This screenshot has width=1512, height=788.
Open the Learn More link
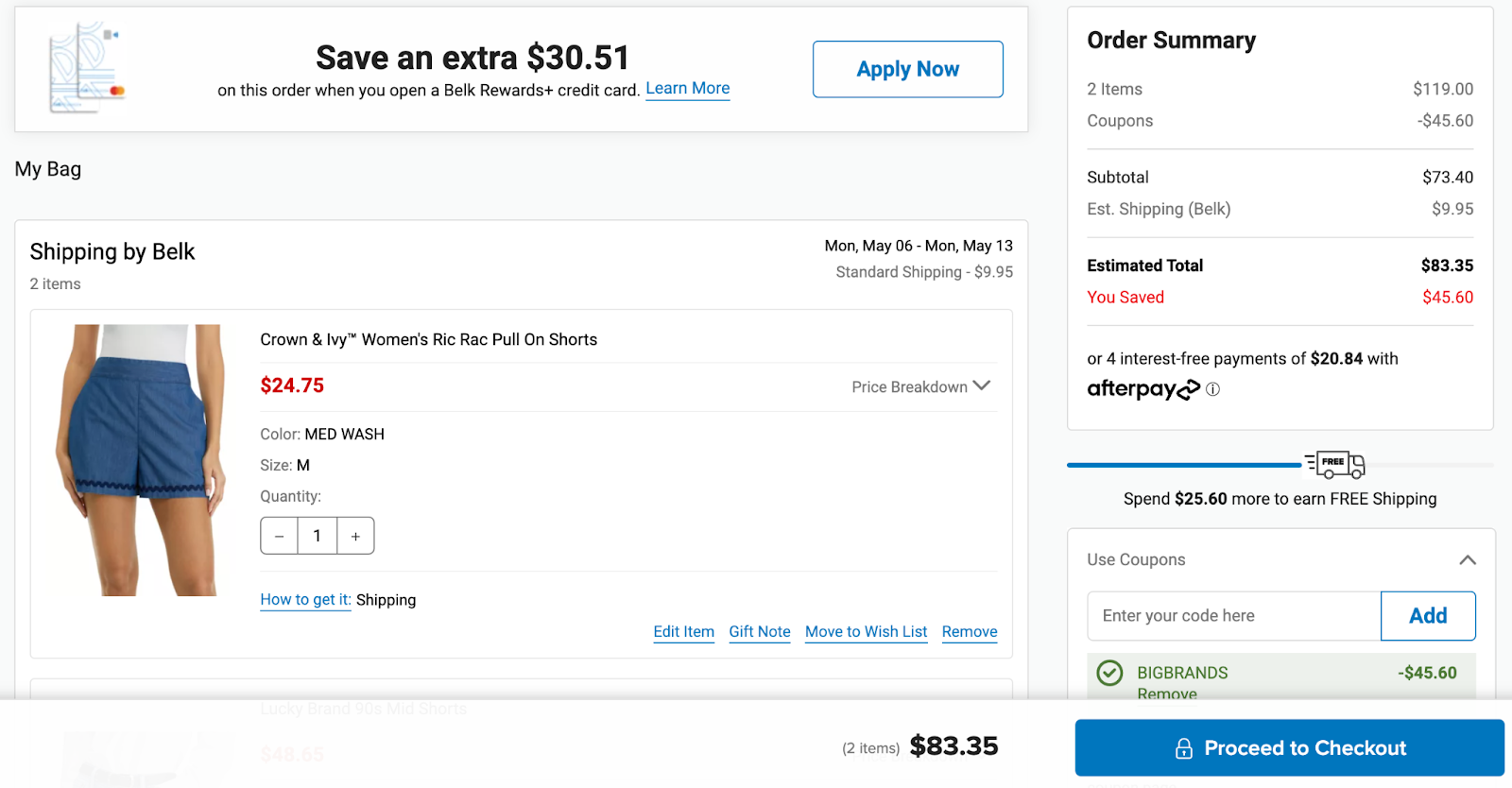687,89
